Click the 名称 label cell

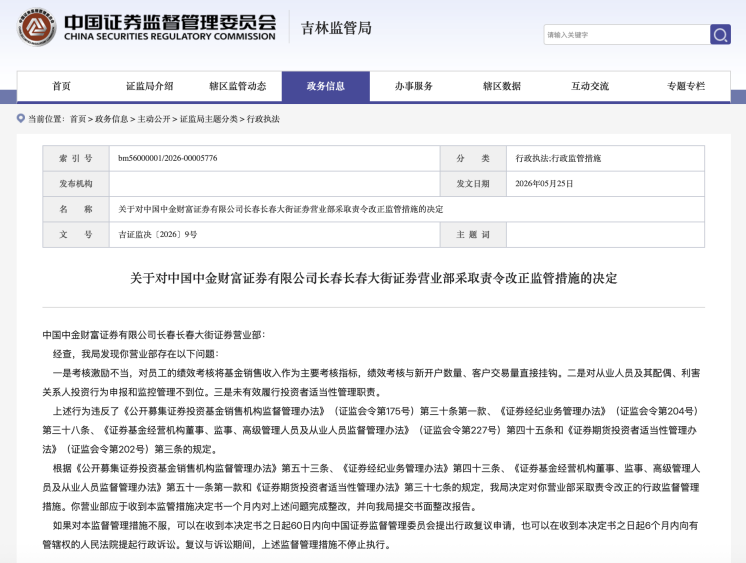click(76, 209)
